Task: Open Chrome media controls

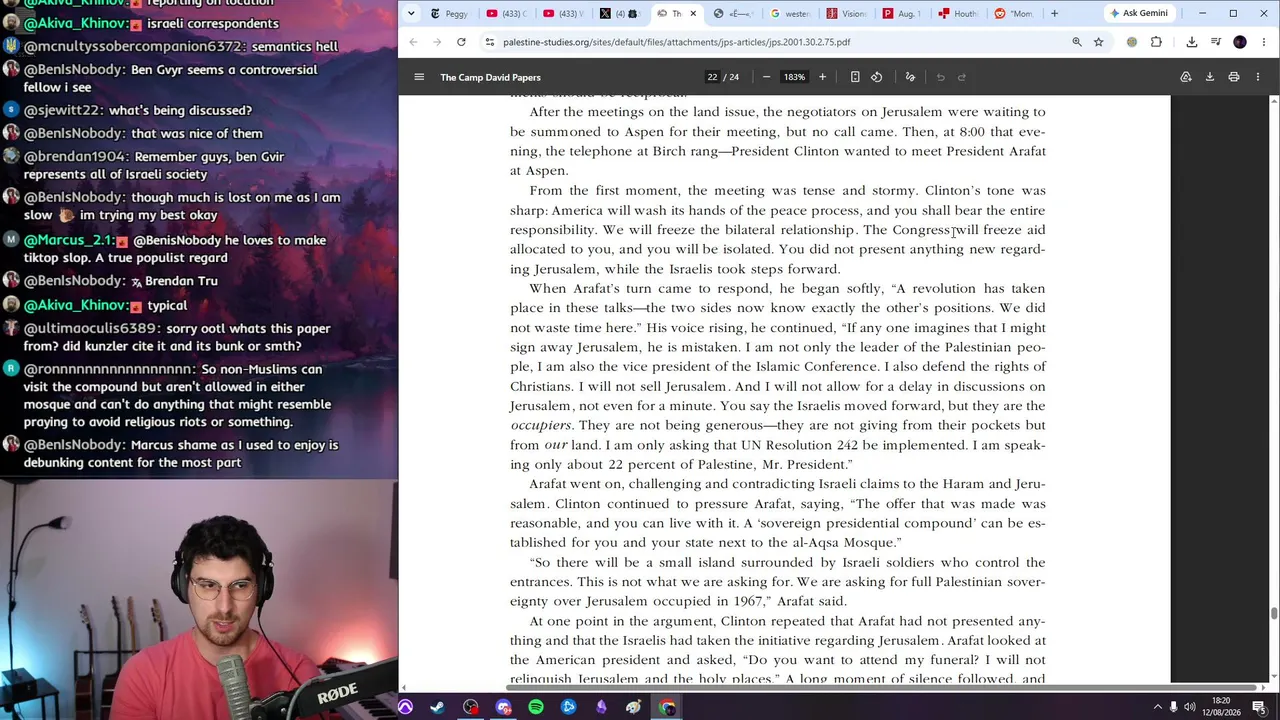Action: pos(1216,42)
